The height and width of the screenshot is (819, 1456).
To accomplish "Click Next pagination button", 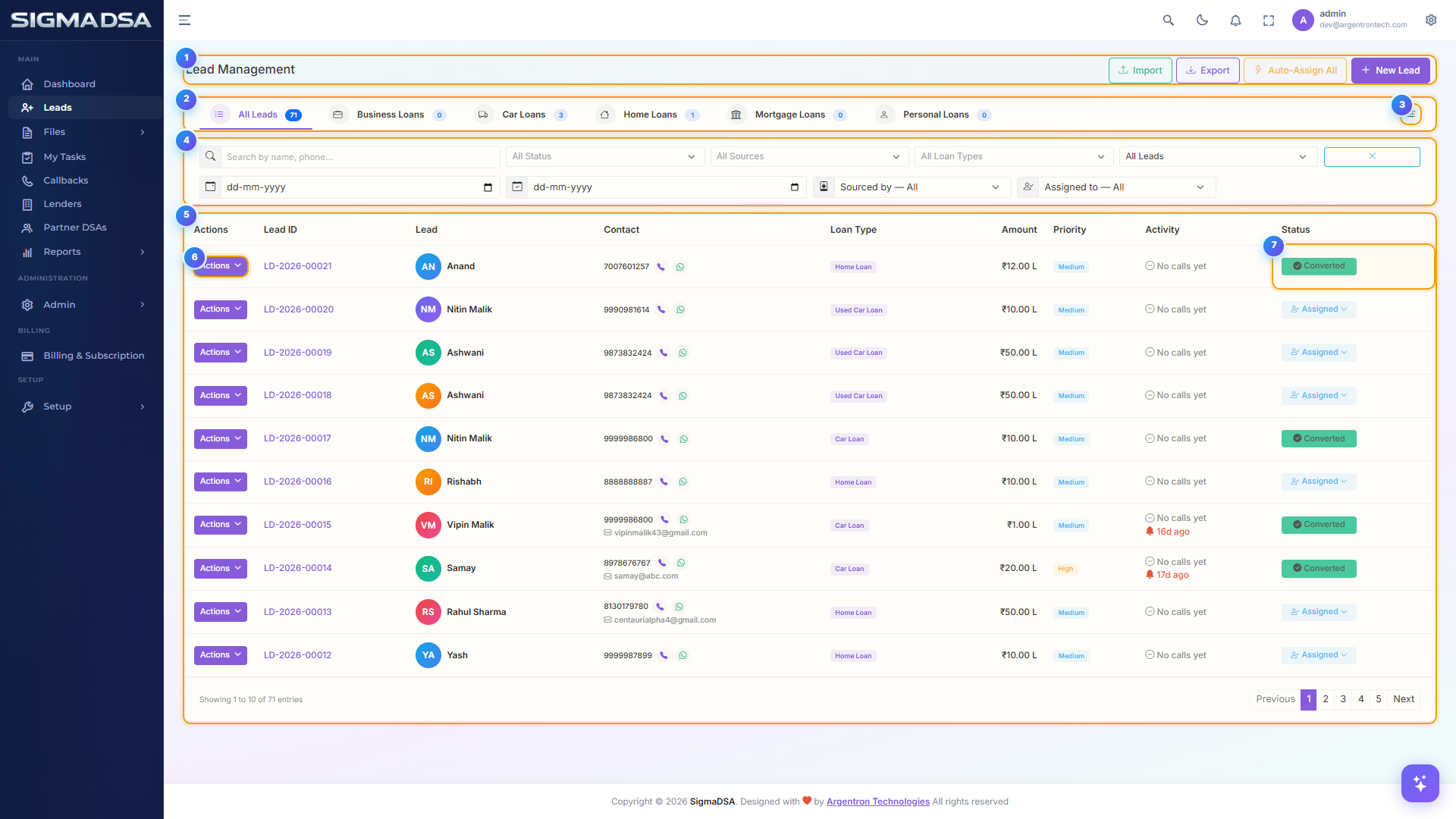I will click(1403, 699).
